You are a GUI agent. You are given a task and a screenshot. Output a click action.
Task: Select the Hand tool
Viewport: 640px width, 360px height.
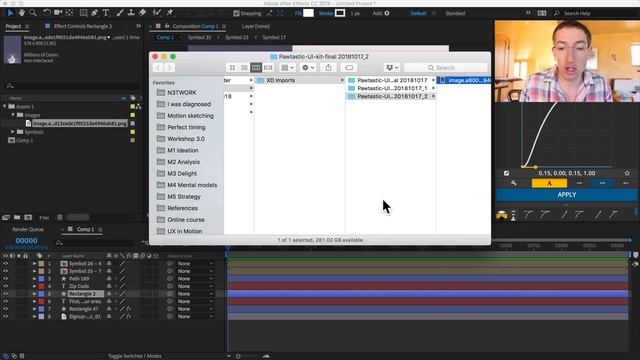coord(22,13)
